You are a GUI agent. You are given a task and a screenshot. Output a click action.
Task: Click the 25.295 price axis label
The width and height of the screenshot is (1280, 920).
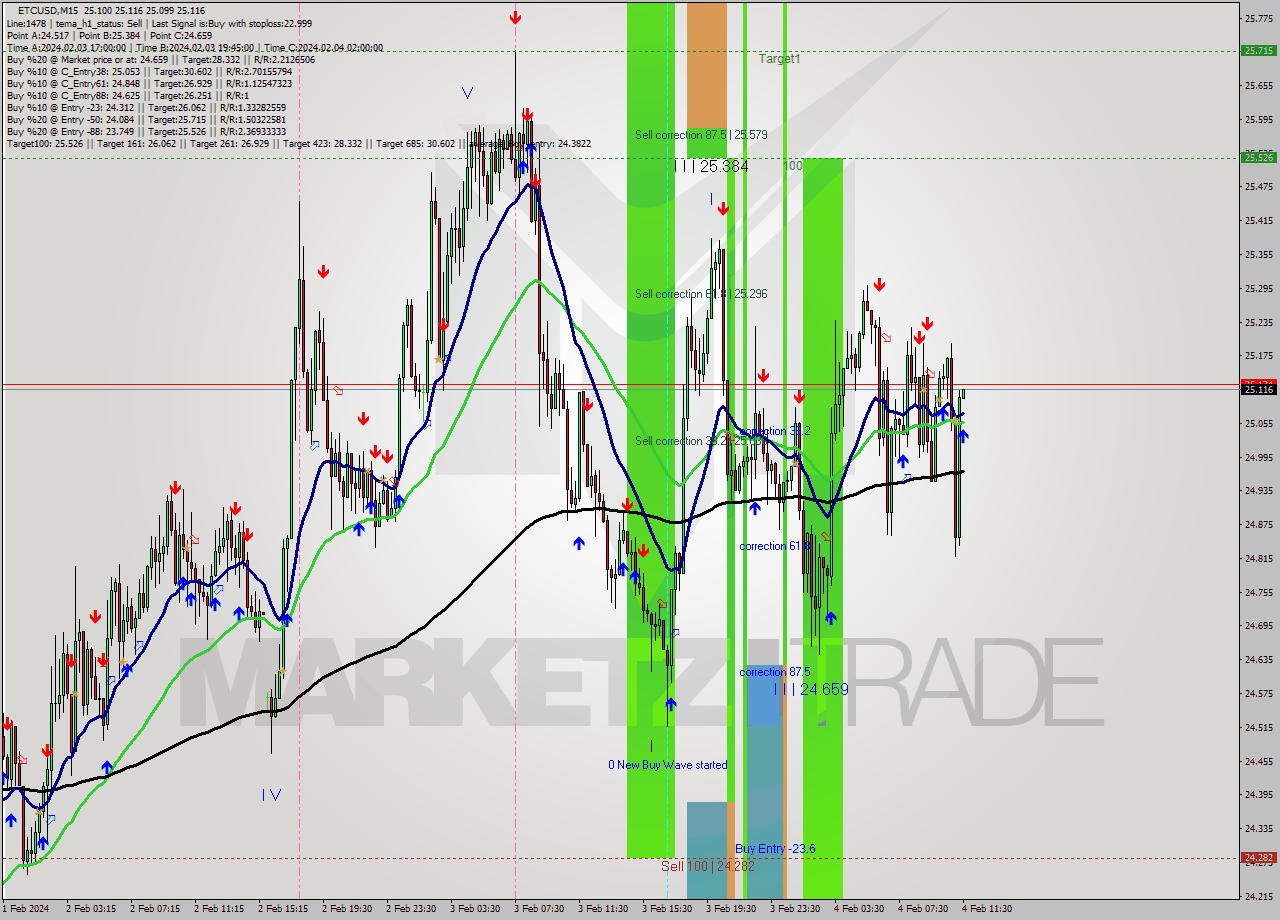(1258, 288)
